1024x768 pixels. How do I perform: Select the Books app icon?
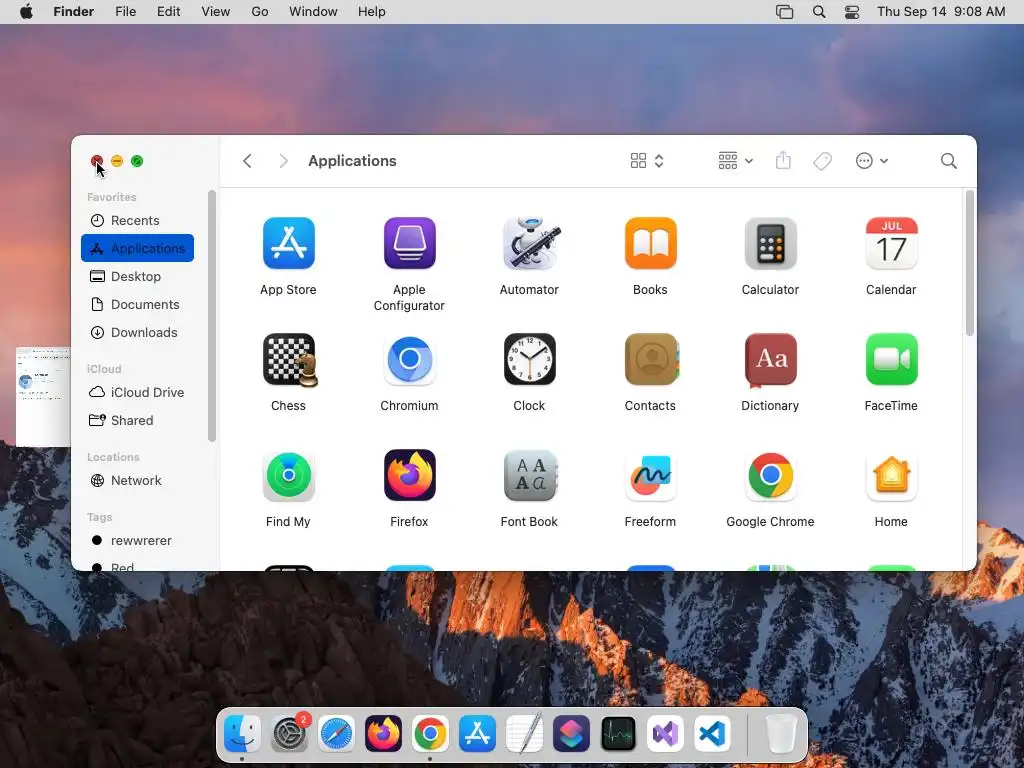point(650,243)
